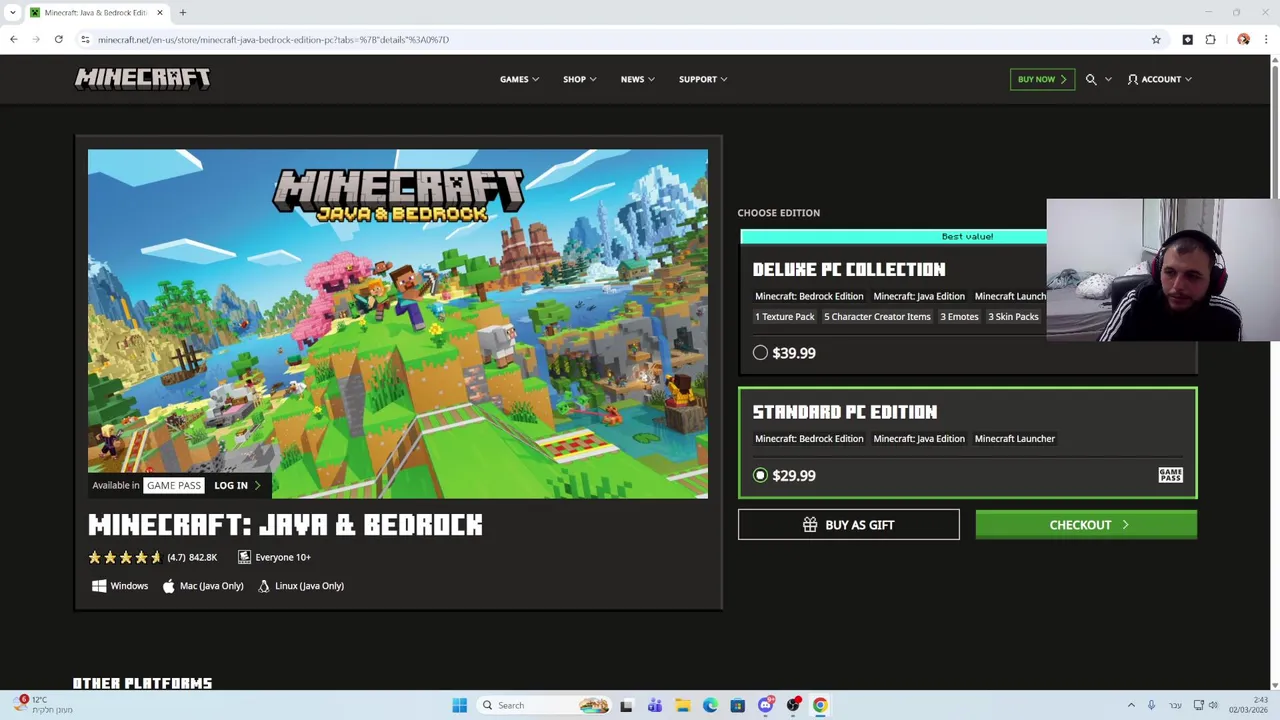Go back to the previous page
Screen dimensions: 1280x720
pyautogui.click(x=14, y=40)
